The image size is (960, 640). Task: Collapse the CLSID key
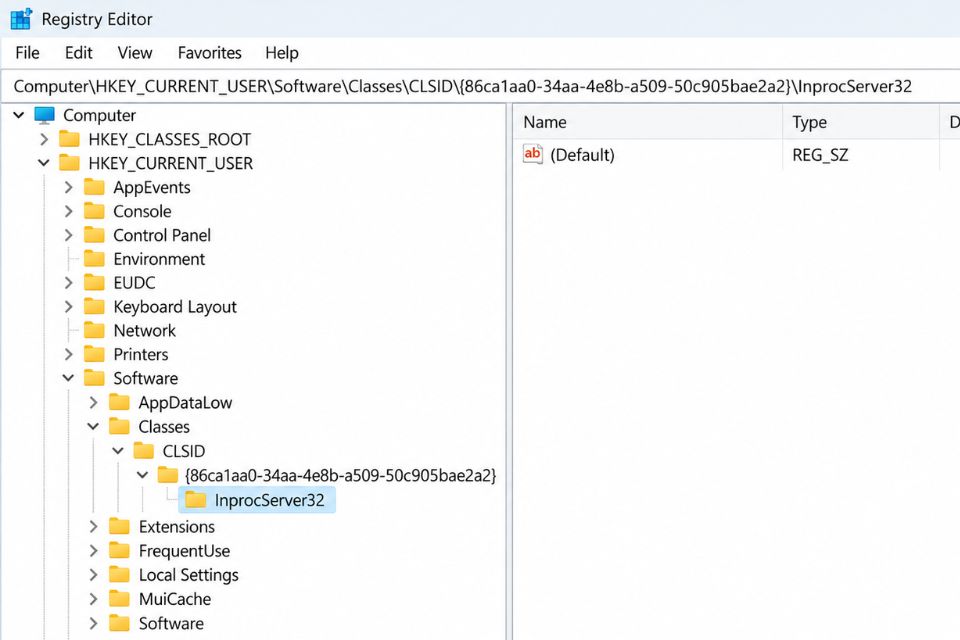pos(118,451)
